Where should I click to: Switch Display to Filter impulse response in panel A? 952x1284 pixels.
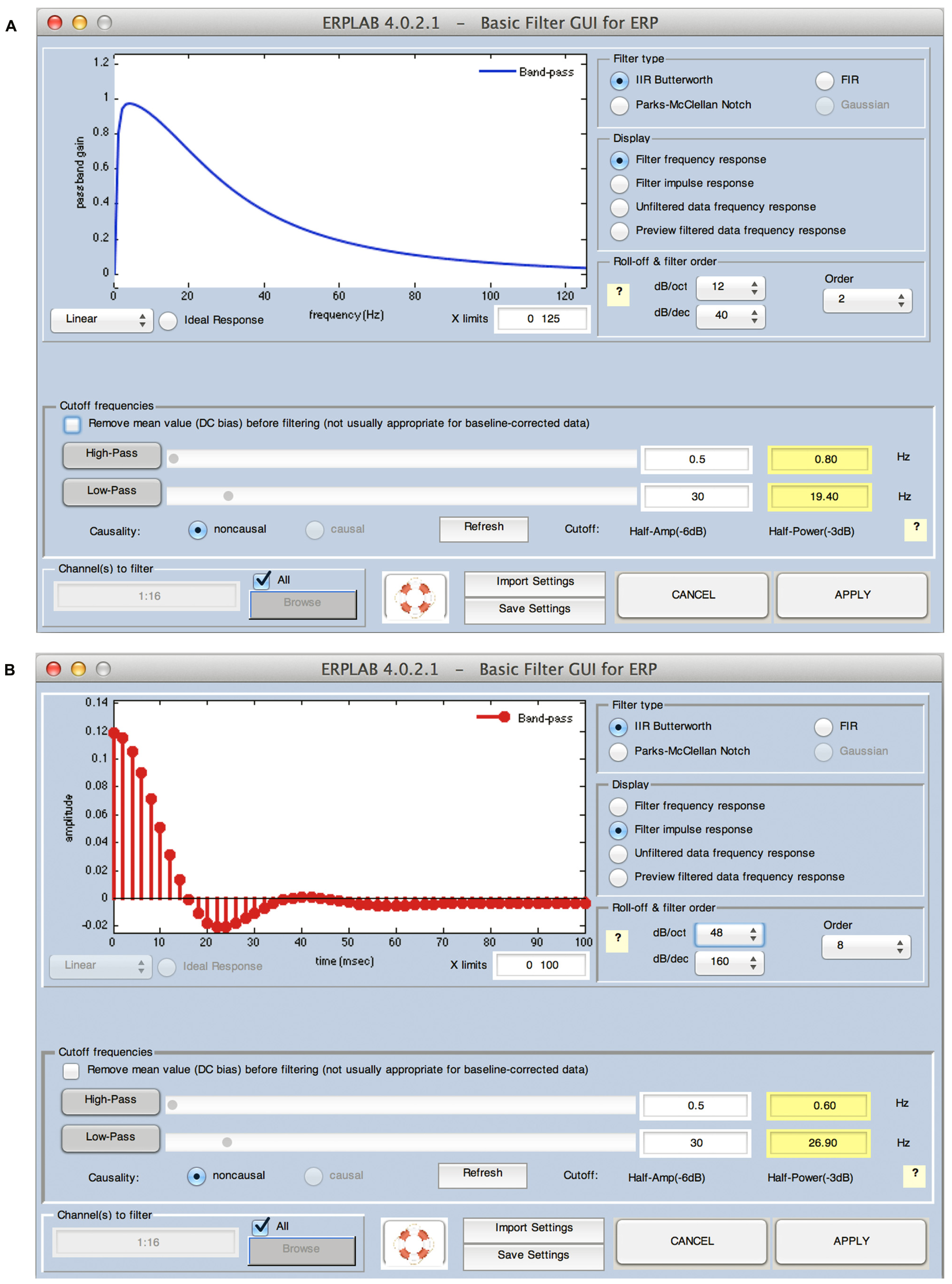(x=619, y=183)
